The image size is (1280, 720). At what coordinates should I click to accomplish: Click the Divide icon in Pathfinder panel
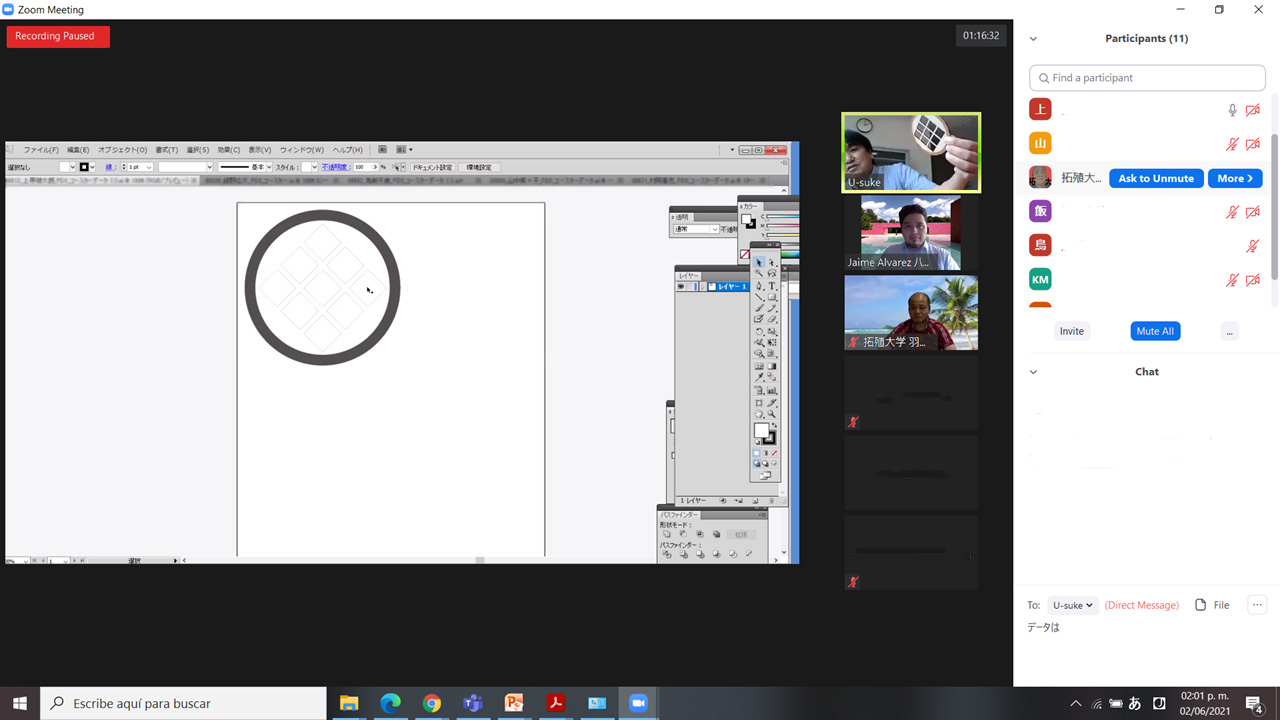(667, 554)
